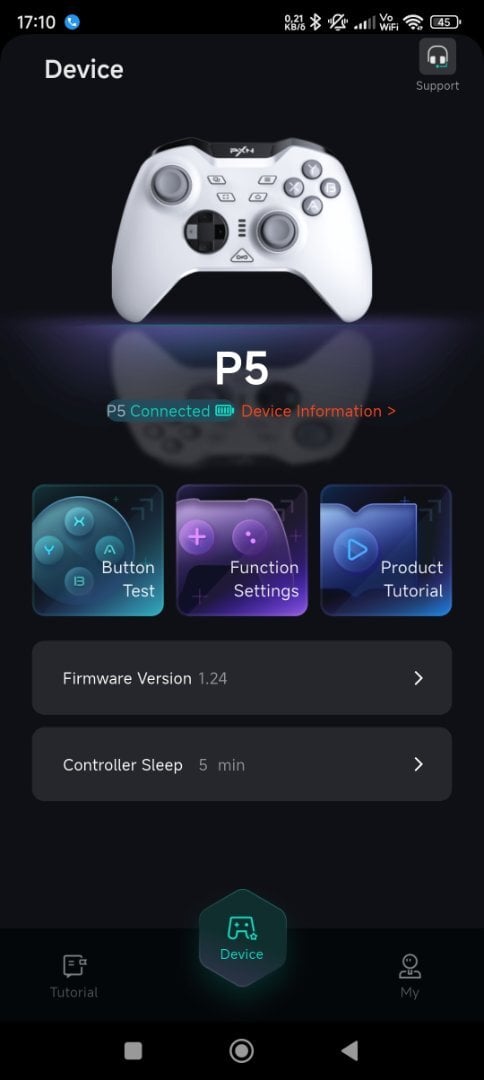This screenshot has height=1080, width=484.
Task: Open the Product Tutorial card
Action: click(x=386, y=550)
